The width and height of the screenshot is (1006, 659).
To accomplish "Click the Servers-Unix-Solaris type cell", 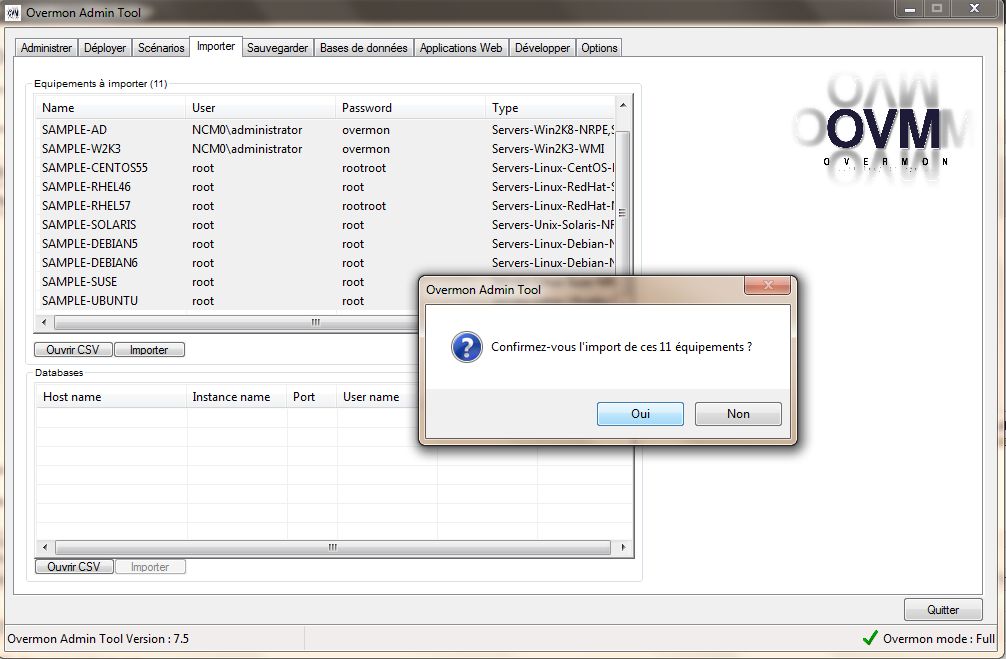I will coord(552,225).
